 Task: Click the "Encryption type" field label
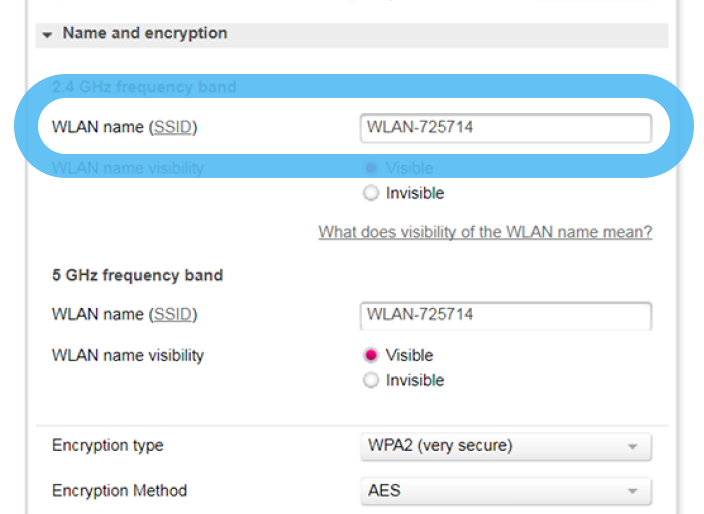pyautogui.click(x=107, y=446)
